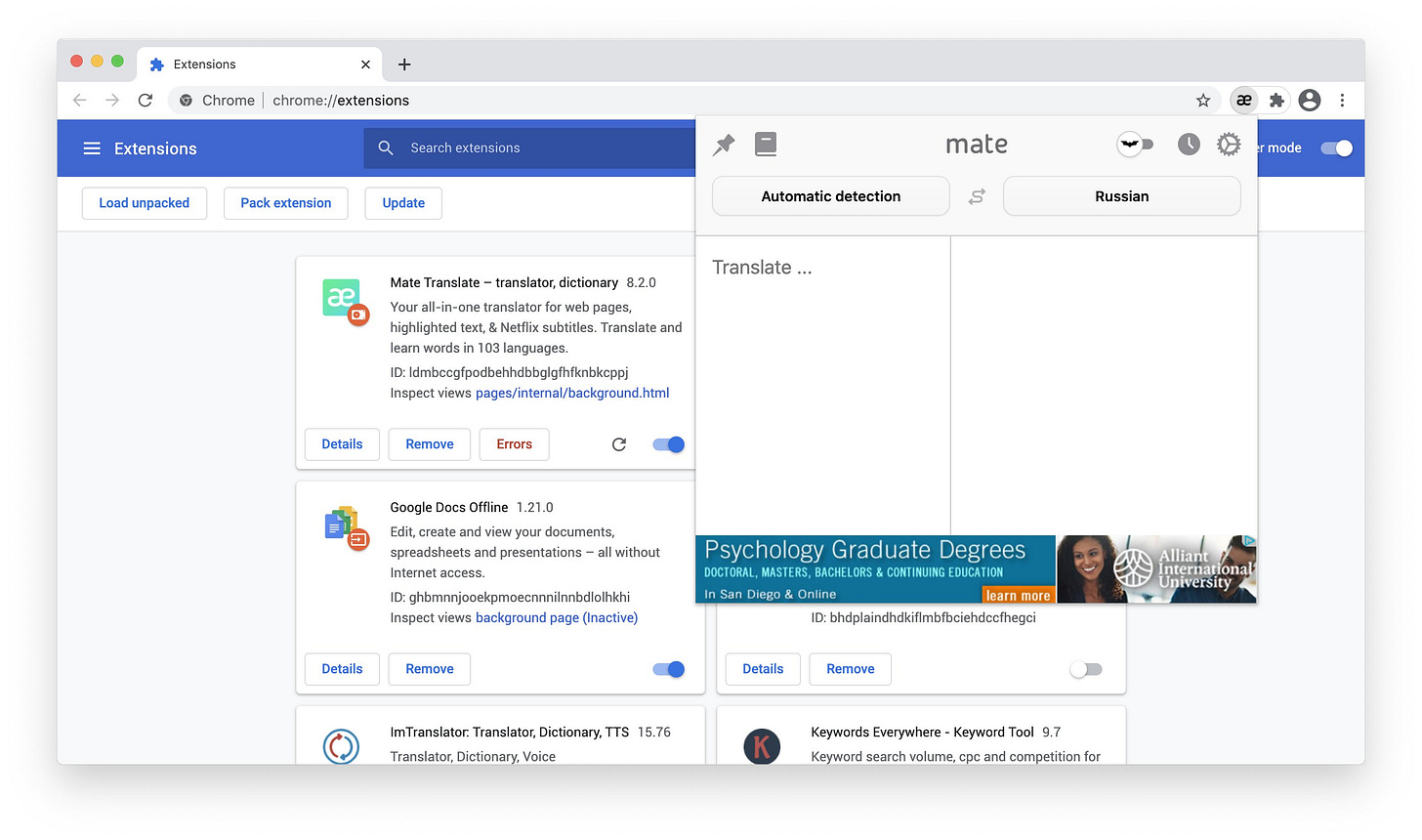Click Pack extension button
The height and width of the screenshot is (840, 1422).
click(x=286, y=203)
